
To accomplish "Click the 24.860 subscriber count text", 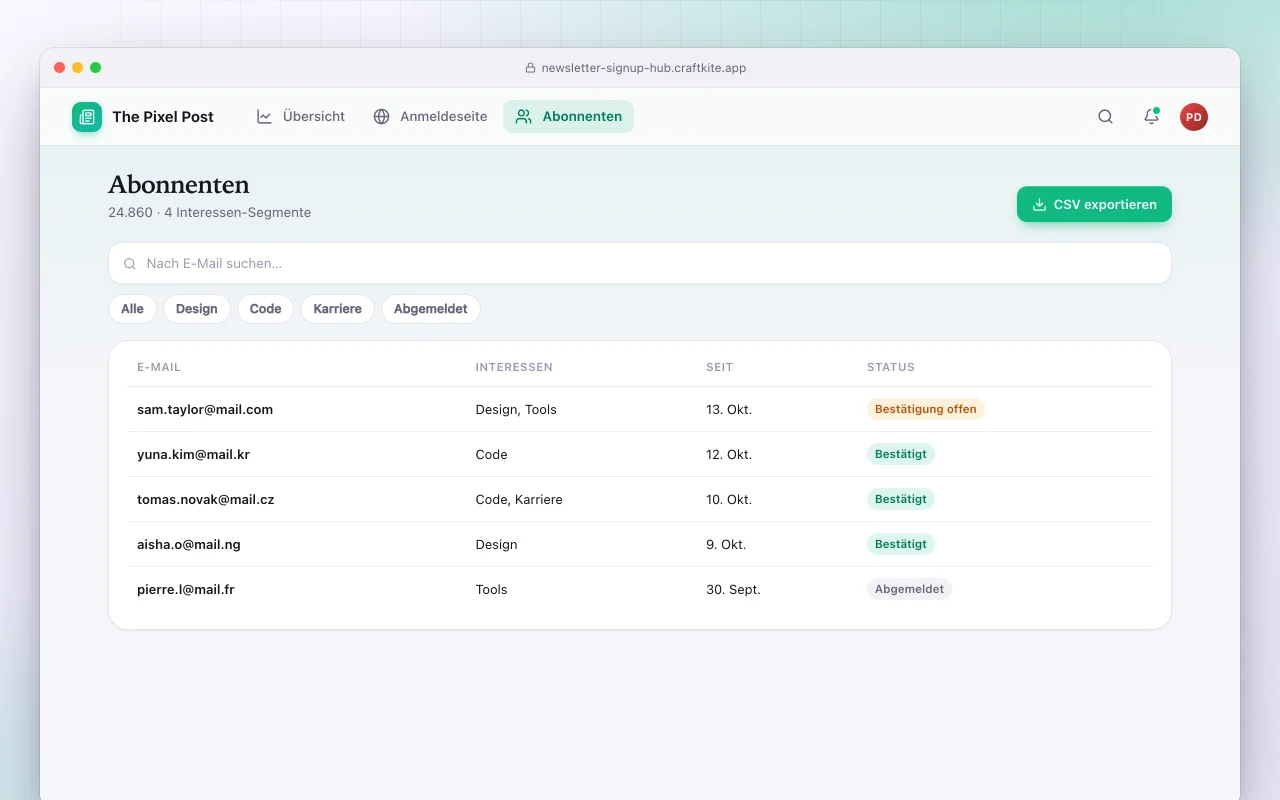I will pyautogui.click(x=130, y=212).
